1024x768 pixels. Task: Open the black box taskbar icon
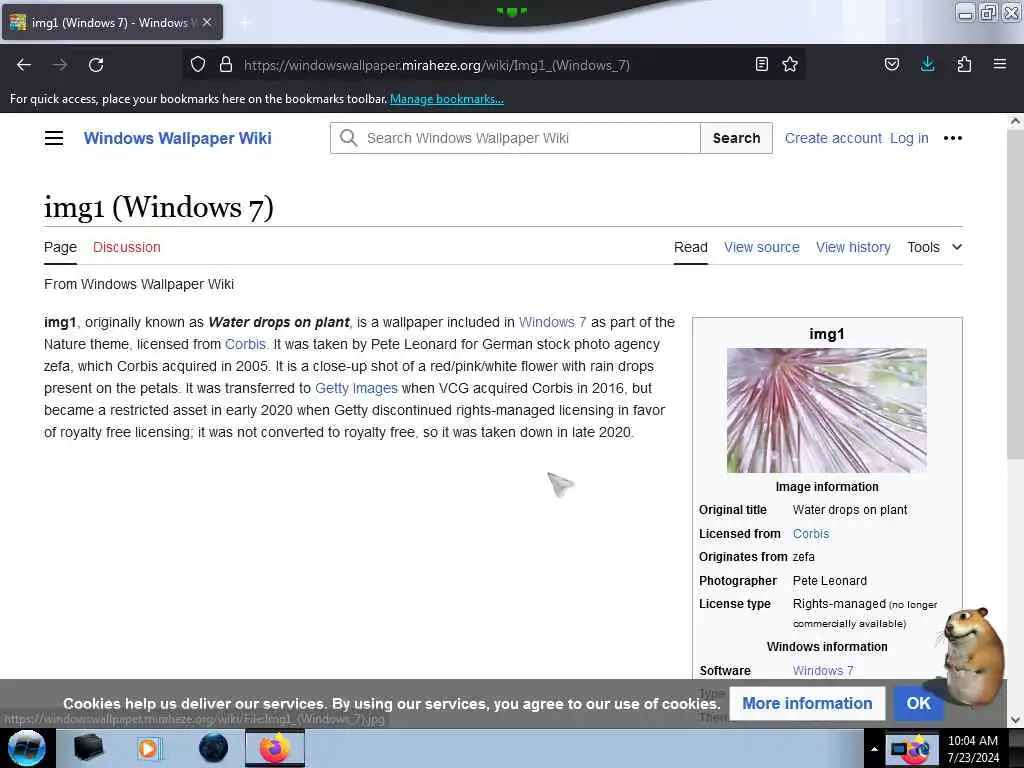pyautogui.click(x=88, y=748)
